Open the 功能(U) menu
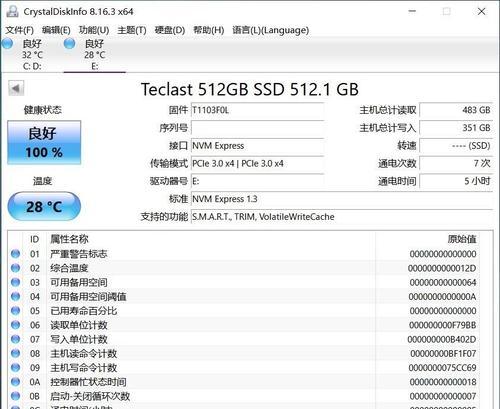 click(x=94, y=30)
